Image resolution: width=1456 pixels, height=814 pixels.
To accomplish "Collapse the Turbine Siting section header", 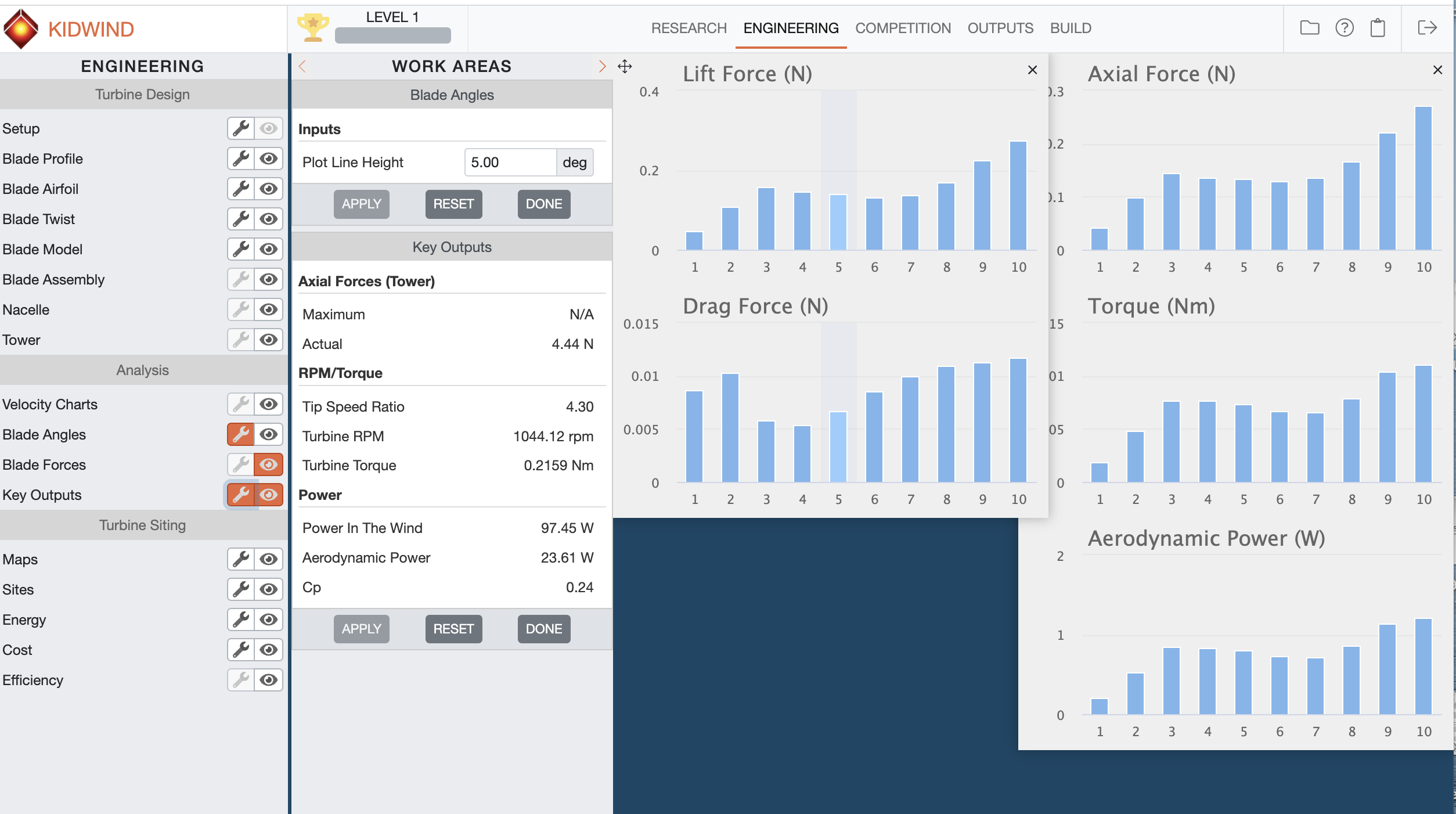I will pyautogui.click(x=143, y=525).
